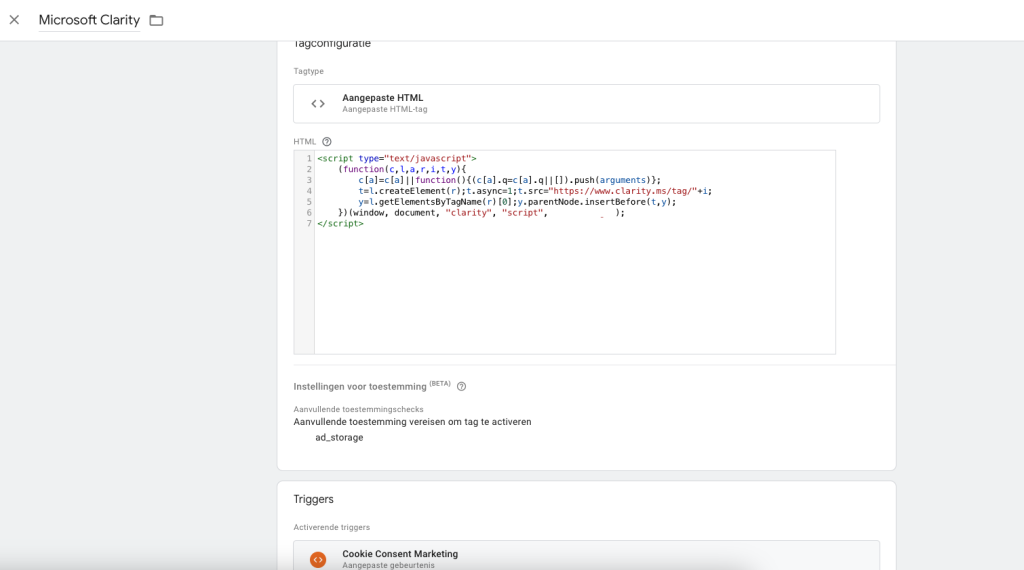
Task: Click the closing </script> line 7
Action: coord(340,223)
